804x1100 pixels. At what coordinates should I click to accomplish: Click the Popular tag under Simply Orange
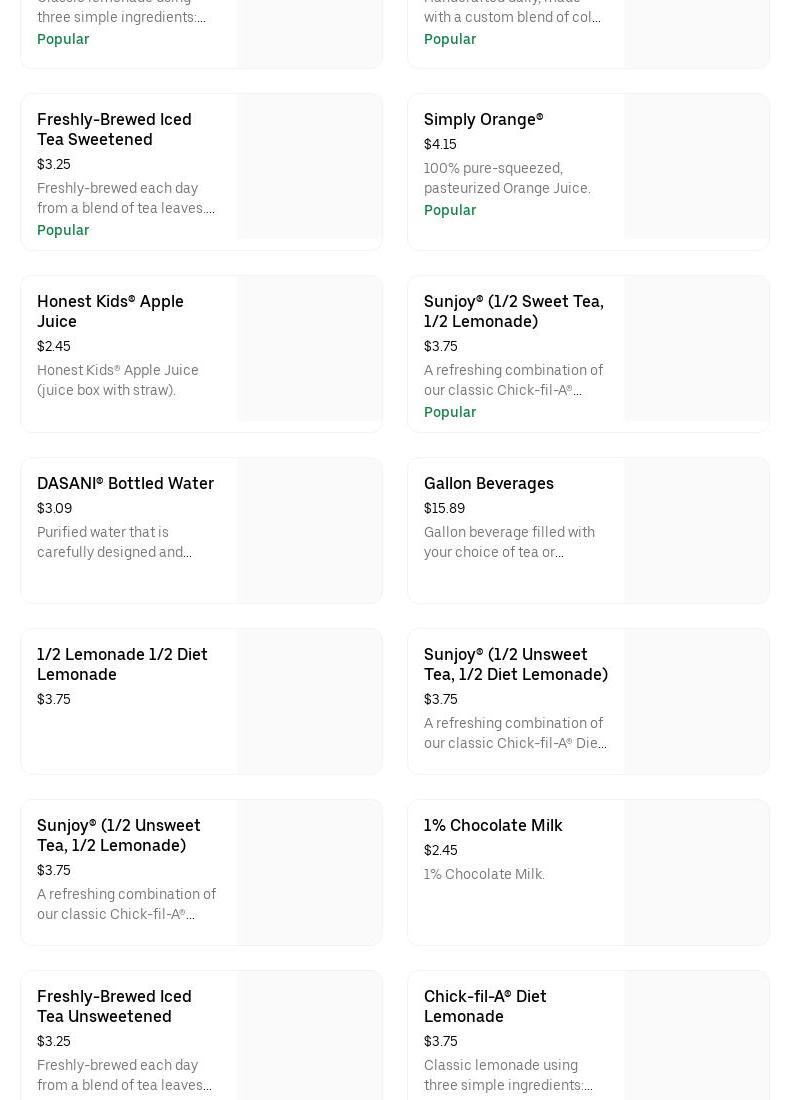(449, 210)
